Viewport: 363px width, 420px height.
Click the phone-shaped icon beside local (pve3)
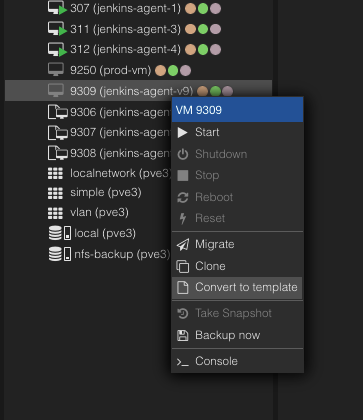(x=67, y=233)
